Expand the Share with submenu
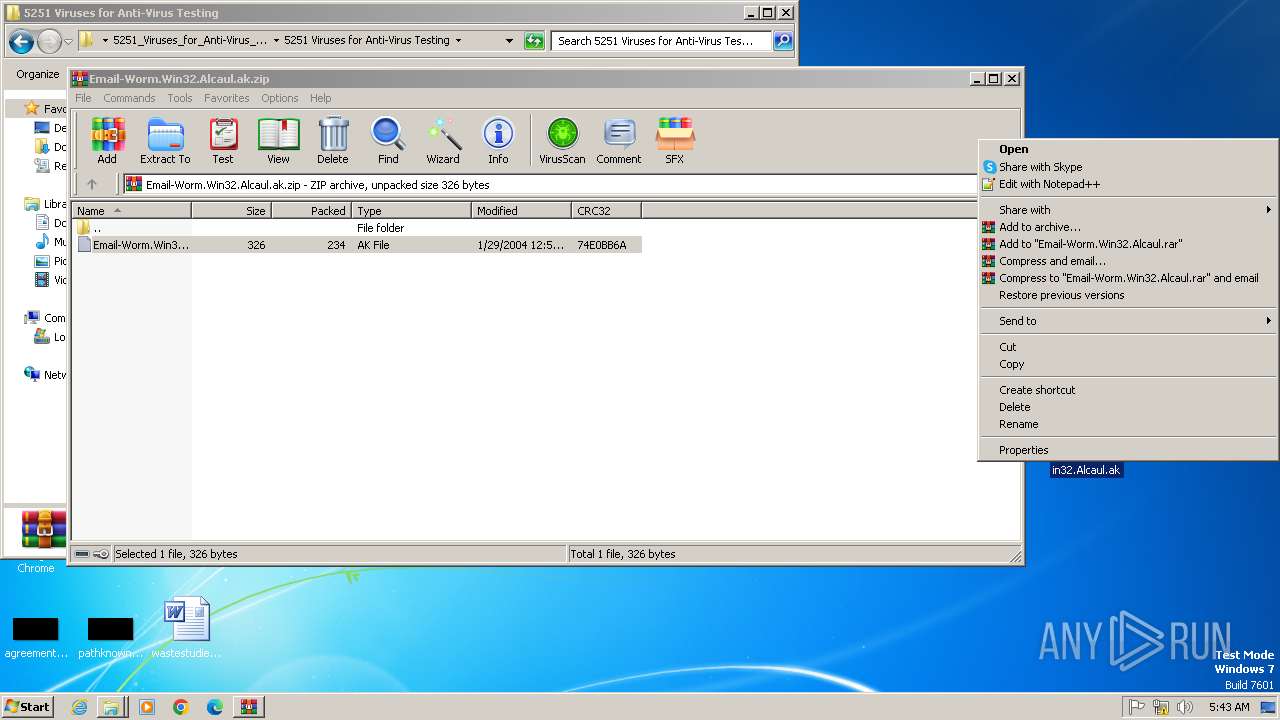The width and height of the screenshot is (1280, 720). [x=1128, y=210]
